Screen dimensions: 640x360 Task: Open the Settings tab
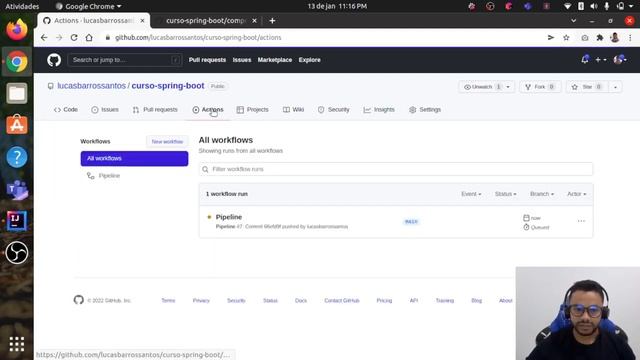[425, 109]
